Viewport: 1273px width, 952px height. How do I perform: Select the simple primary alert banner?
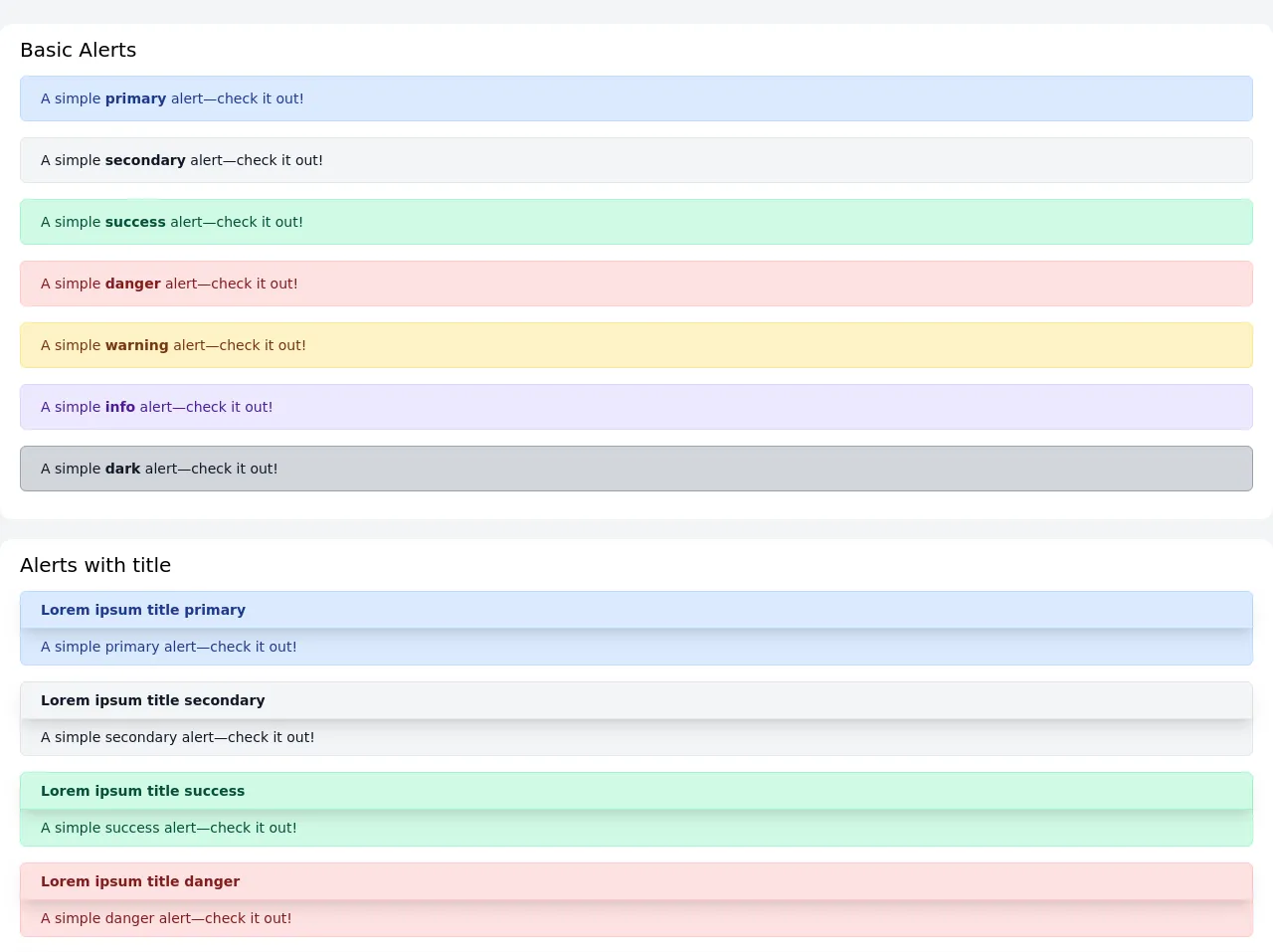click(x=636, y=98)
